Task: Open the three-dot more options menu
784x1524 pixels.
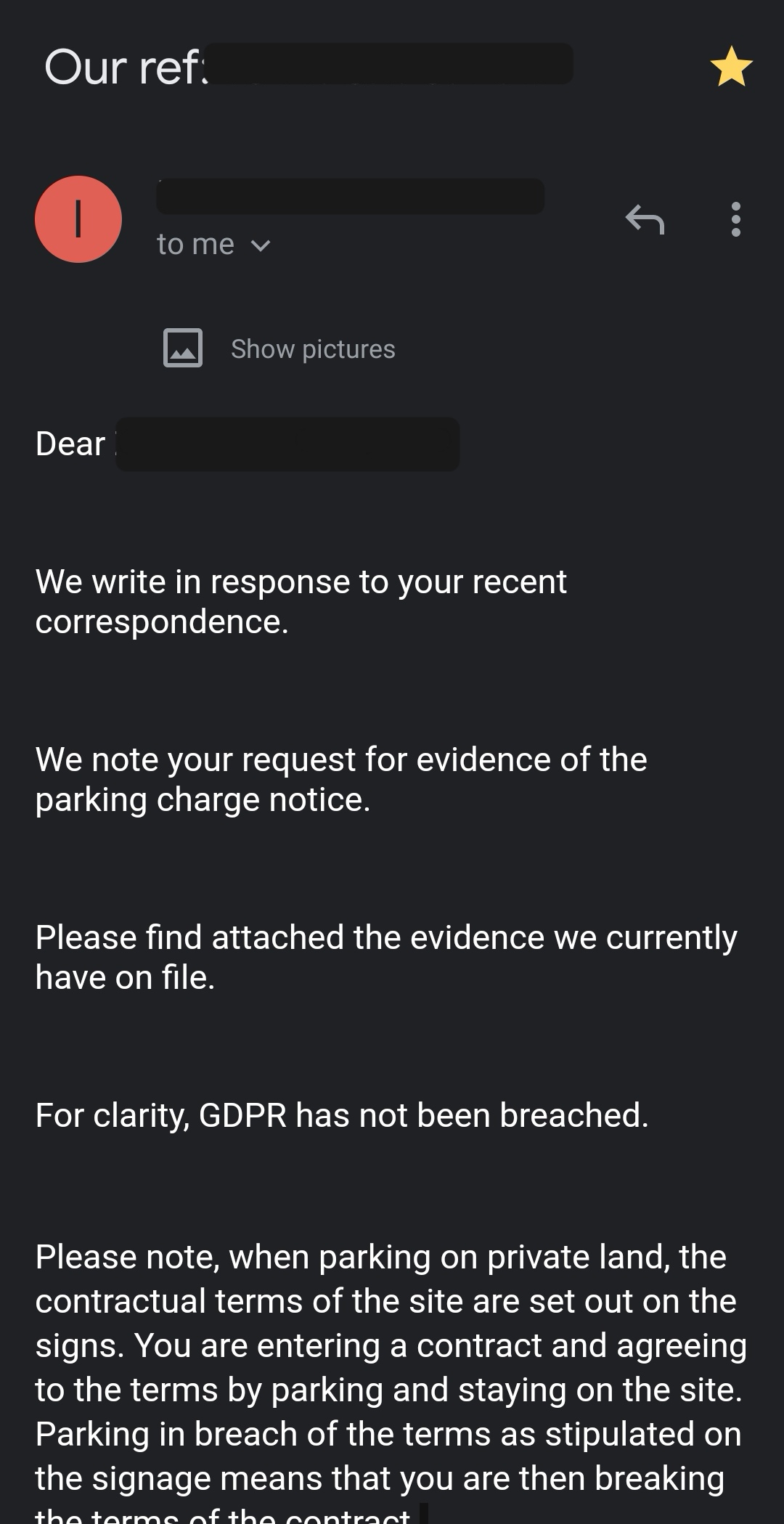Action: [735, 219]
